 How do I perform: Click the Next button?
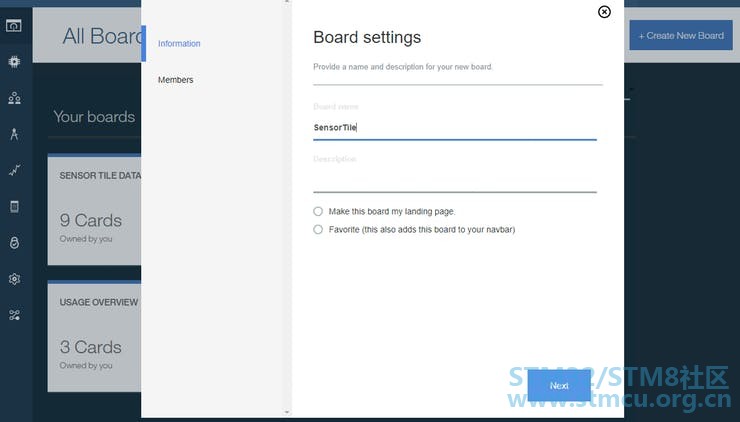[559, 386]
